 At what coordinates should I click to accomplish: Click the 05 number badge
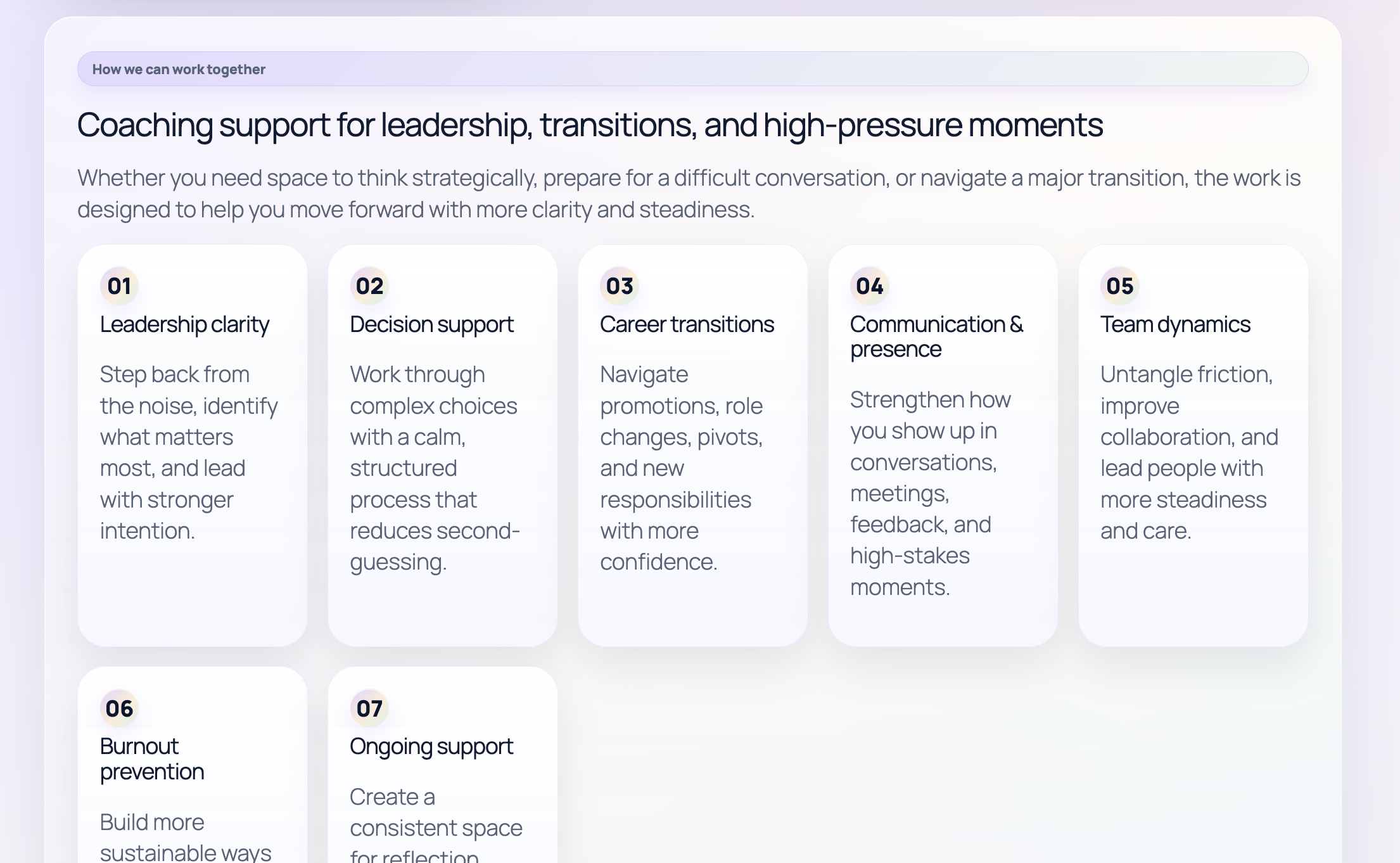pyautogui.click(x=1120, y=286)
